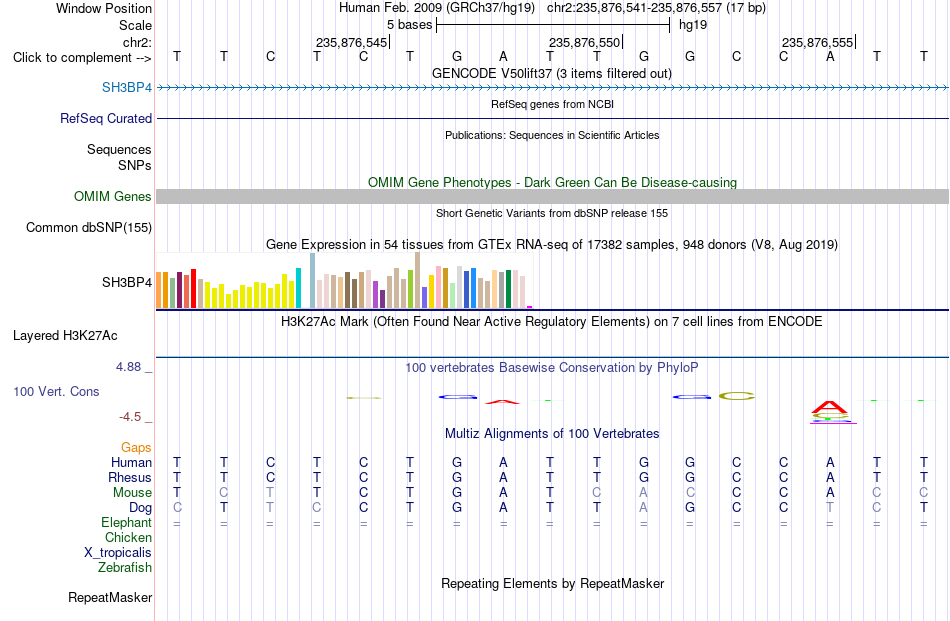Screen dimensions: 950x621
Task: Click the 235,876,545 position marker
Action: (351, 42)
